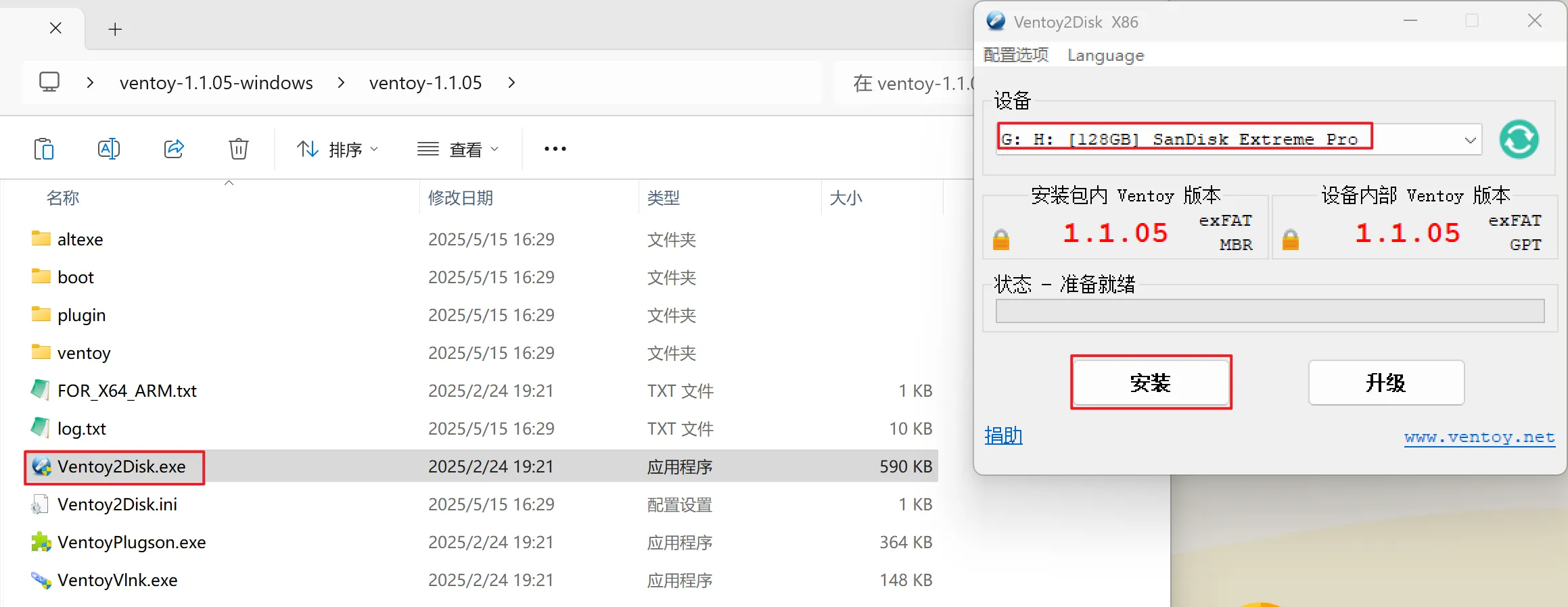Select the boot folder icon
1568x607 pixels.
(x=41, y=276)
